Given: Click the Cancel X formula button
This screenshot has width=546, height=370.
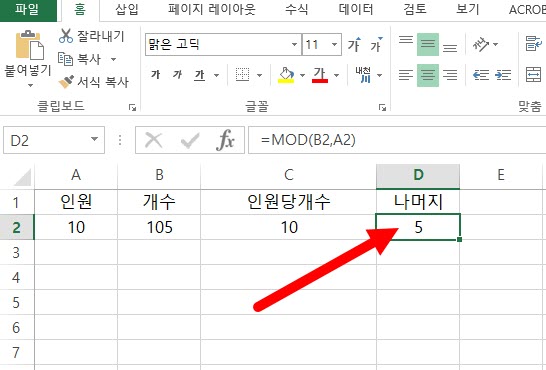Looking at the screenshot, I should click(x=154, y=141).
